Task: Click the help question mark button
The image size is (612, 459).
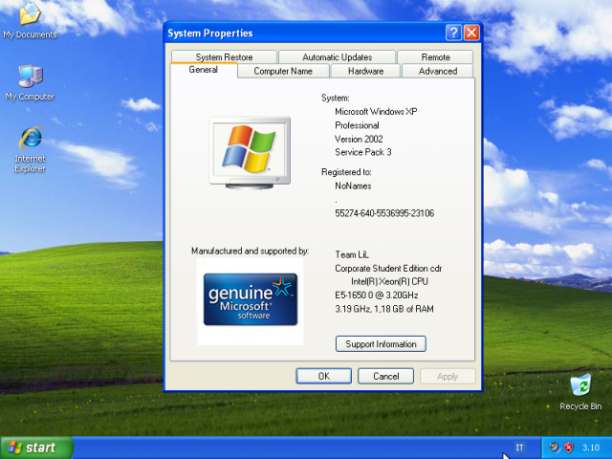Action: click(453, 33)
